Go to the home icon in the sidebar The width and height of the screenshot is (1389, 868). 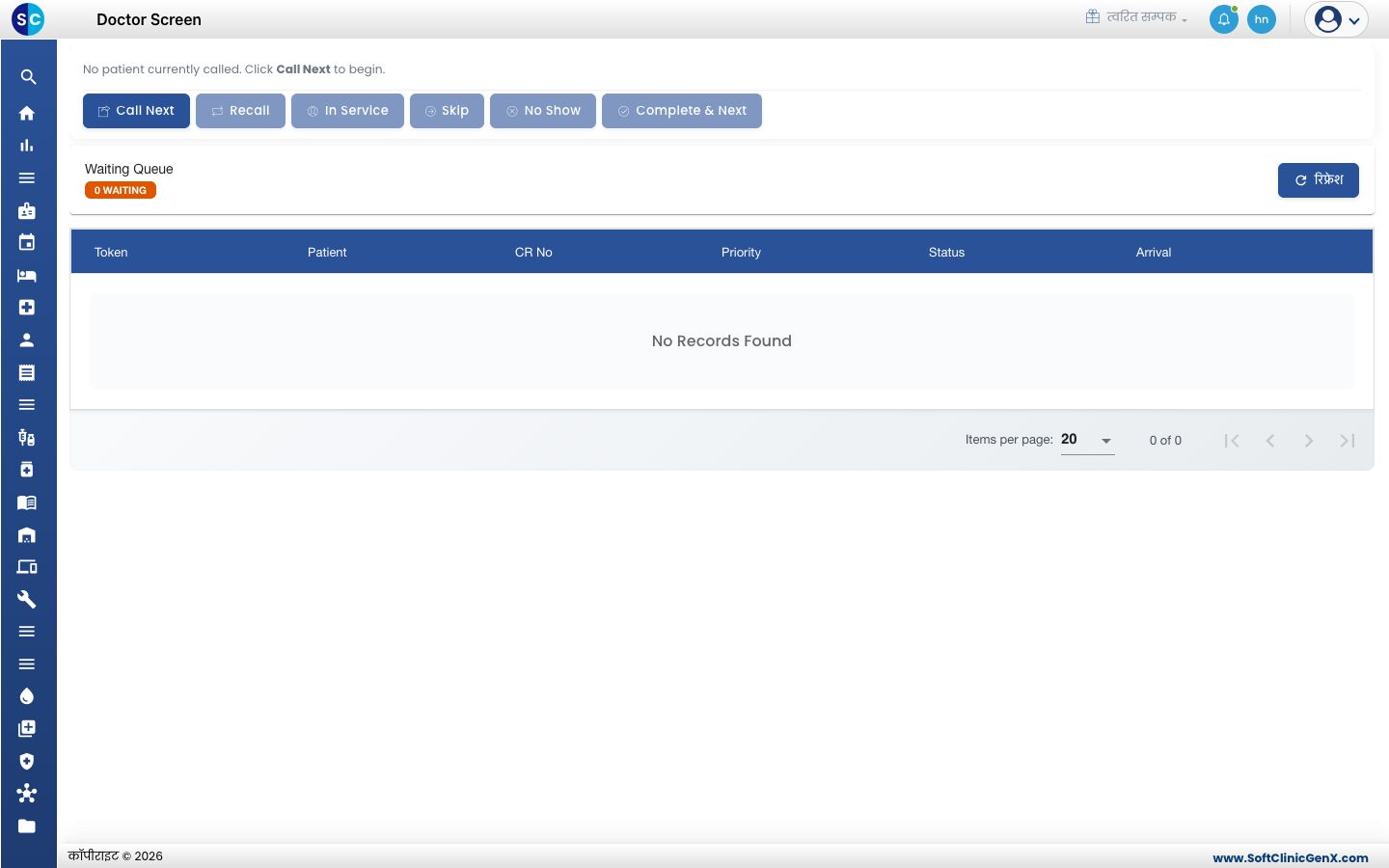coord(27,113)
